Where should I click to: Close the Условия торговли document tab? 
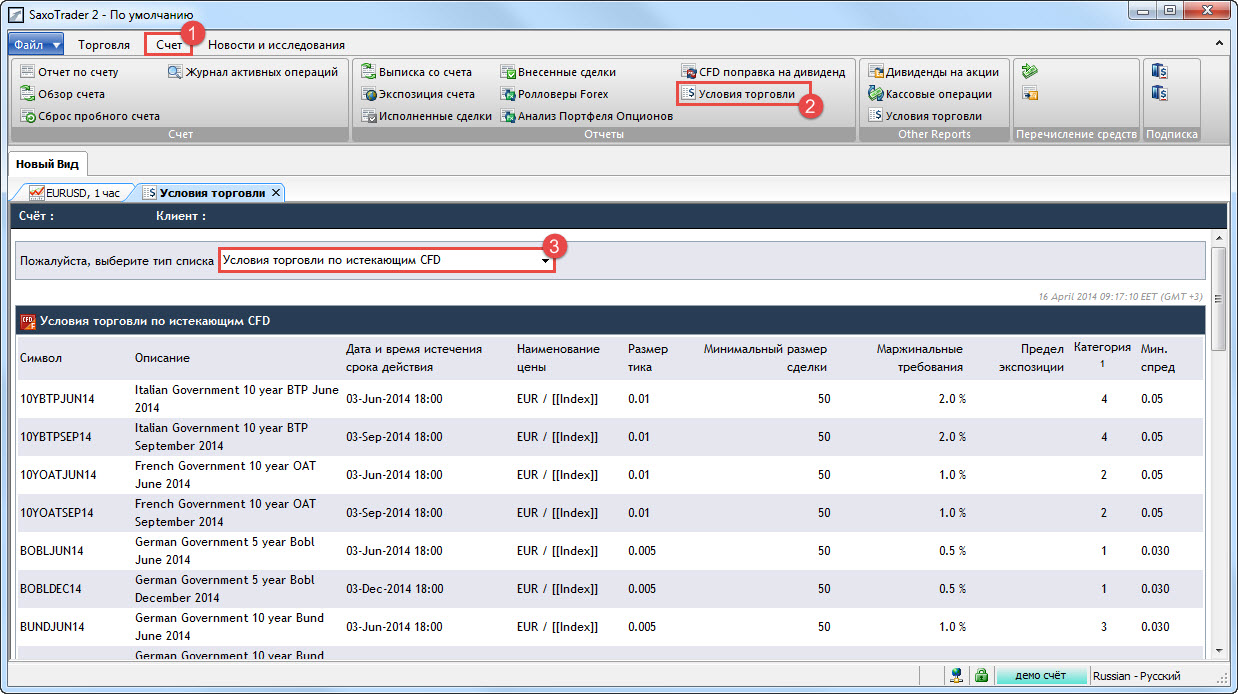pyautogui.click(x=277, y=192)
